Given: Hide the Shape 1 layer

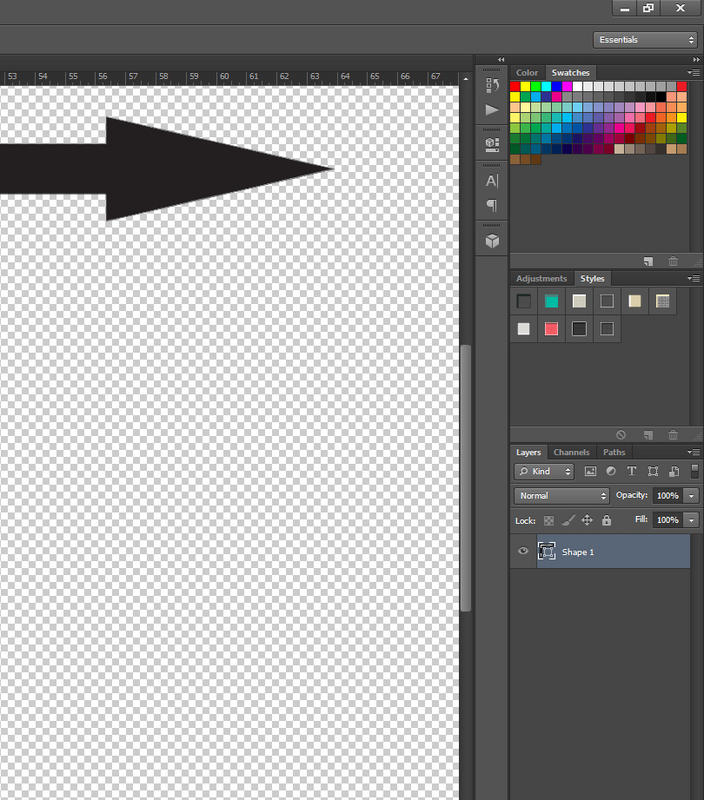Looking at the screenshot, I should [x=523, y=551].
